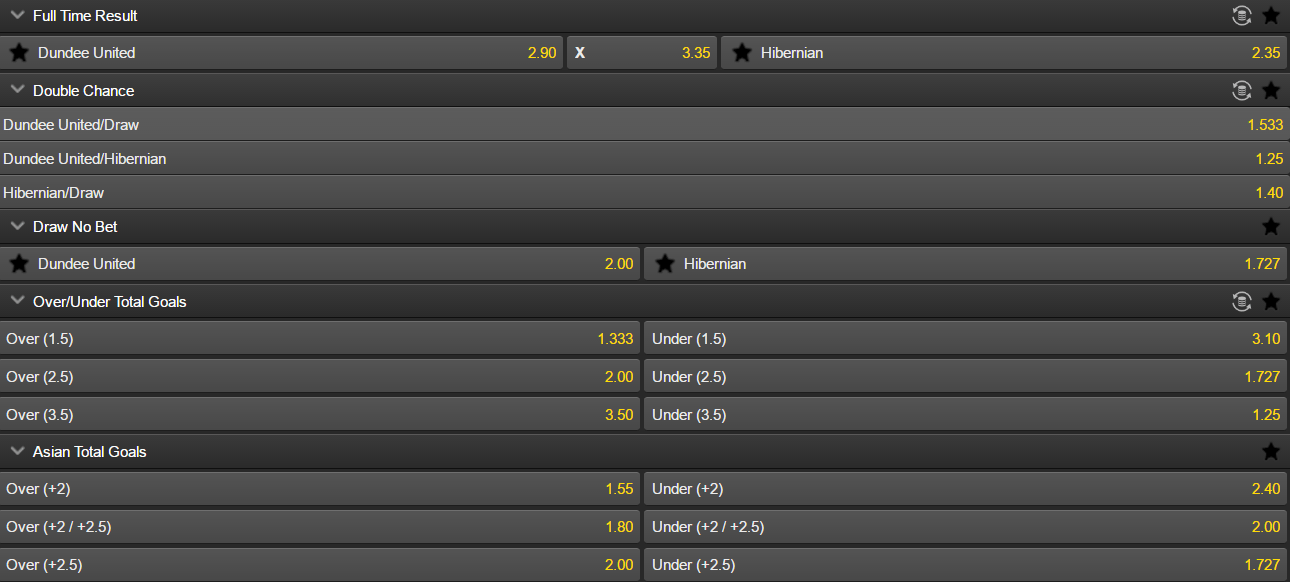Click the cash-out icon on Double Chance
This screenshot has height=582, width=1290.
pos(1242,90)
